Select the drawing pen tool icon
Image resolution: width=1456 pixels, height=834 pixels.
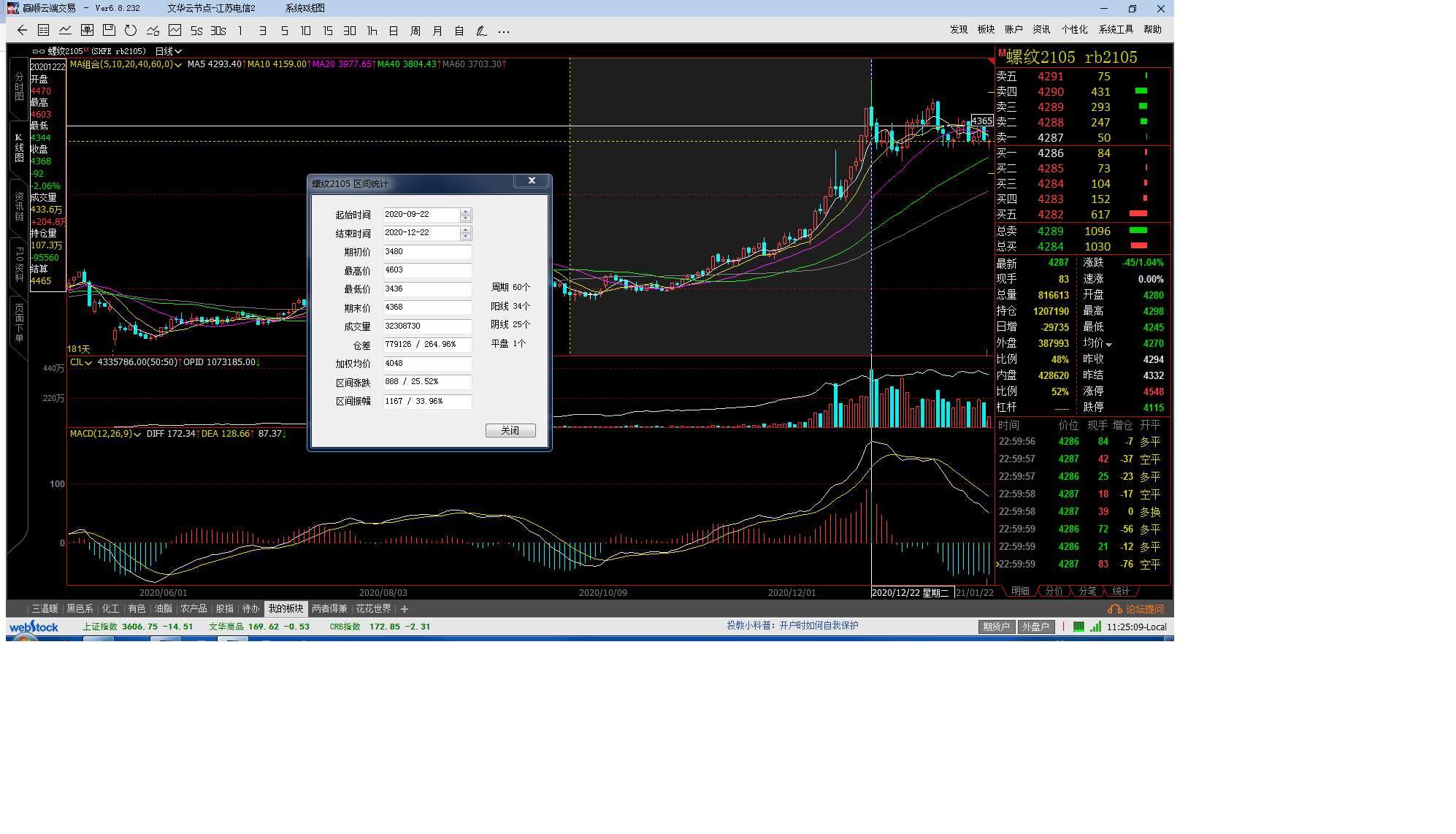[x=481, y=31]
